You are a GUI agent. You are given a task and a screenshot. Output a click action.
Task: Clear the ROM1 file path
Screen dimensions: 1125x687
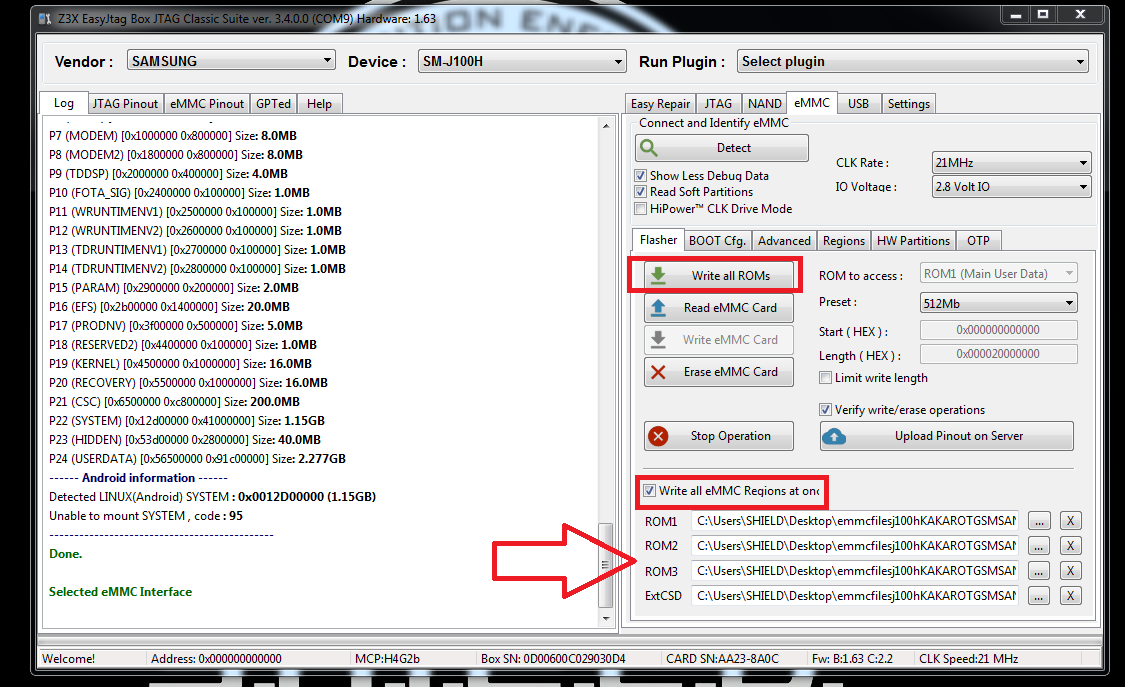pos(1070,521)
